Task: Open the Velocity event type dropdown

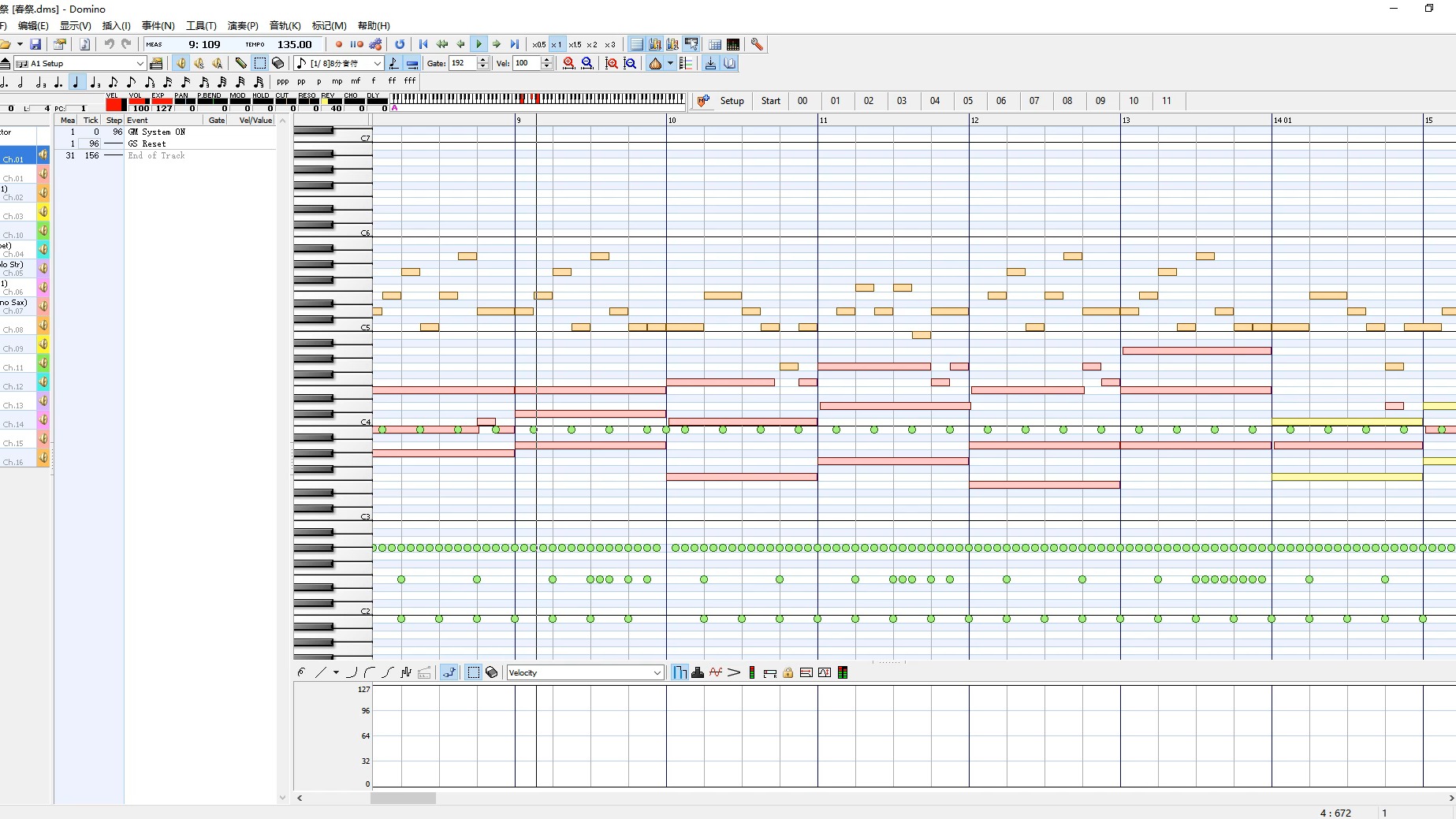Action: [x=585, y=672]
